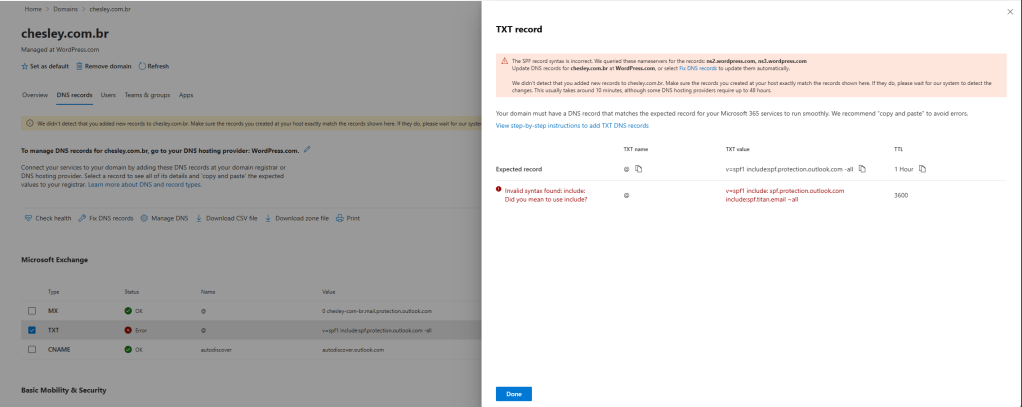Edit DNS hosting provider pencil icon
Image resolution: width=1022 pixels, height=407 pixels.
click(x=307, y=150)
